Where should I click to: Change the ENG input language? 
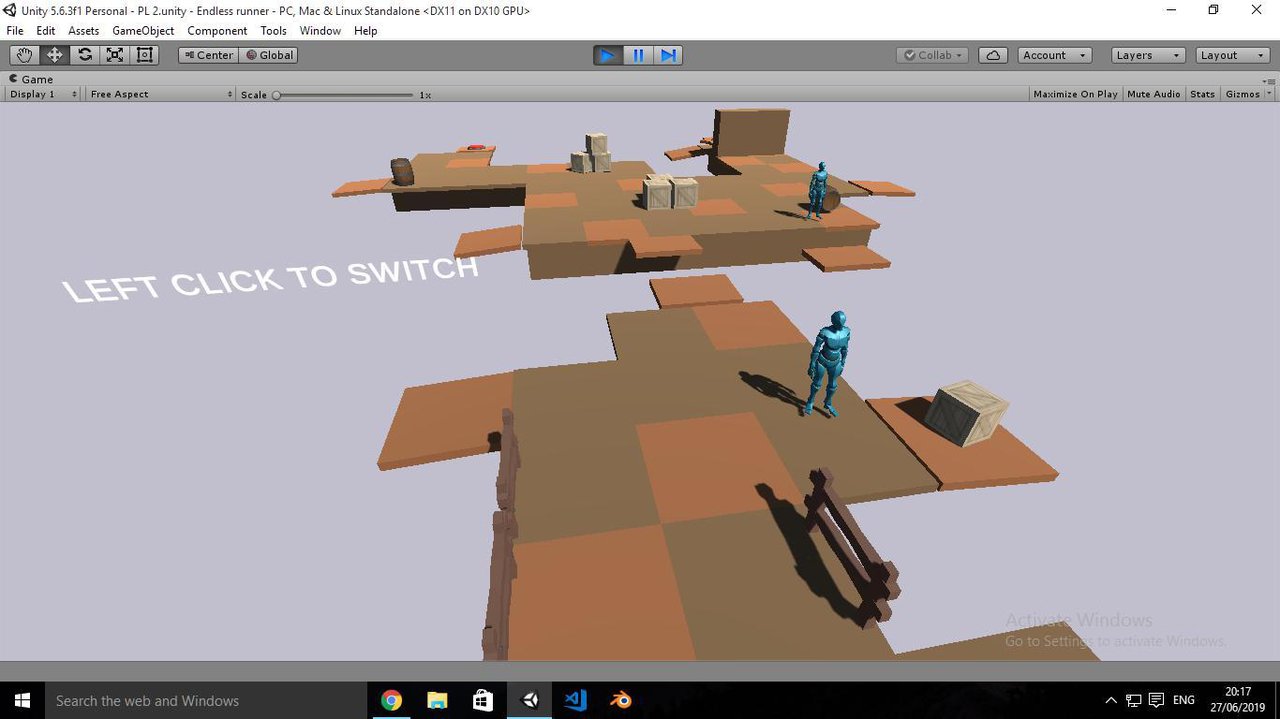click(x=1184, y=700)
